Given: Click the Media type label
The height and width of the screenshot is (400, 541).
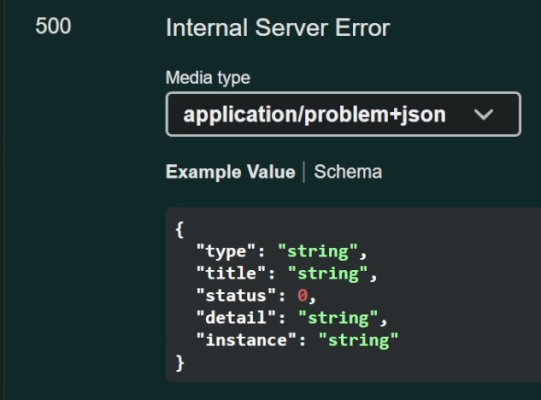Looking at the screenshot, I should [208, 77].
